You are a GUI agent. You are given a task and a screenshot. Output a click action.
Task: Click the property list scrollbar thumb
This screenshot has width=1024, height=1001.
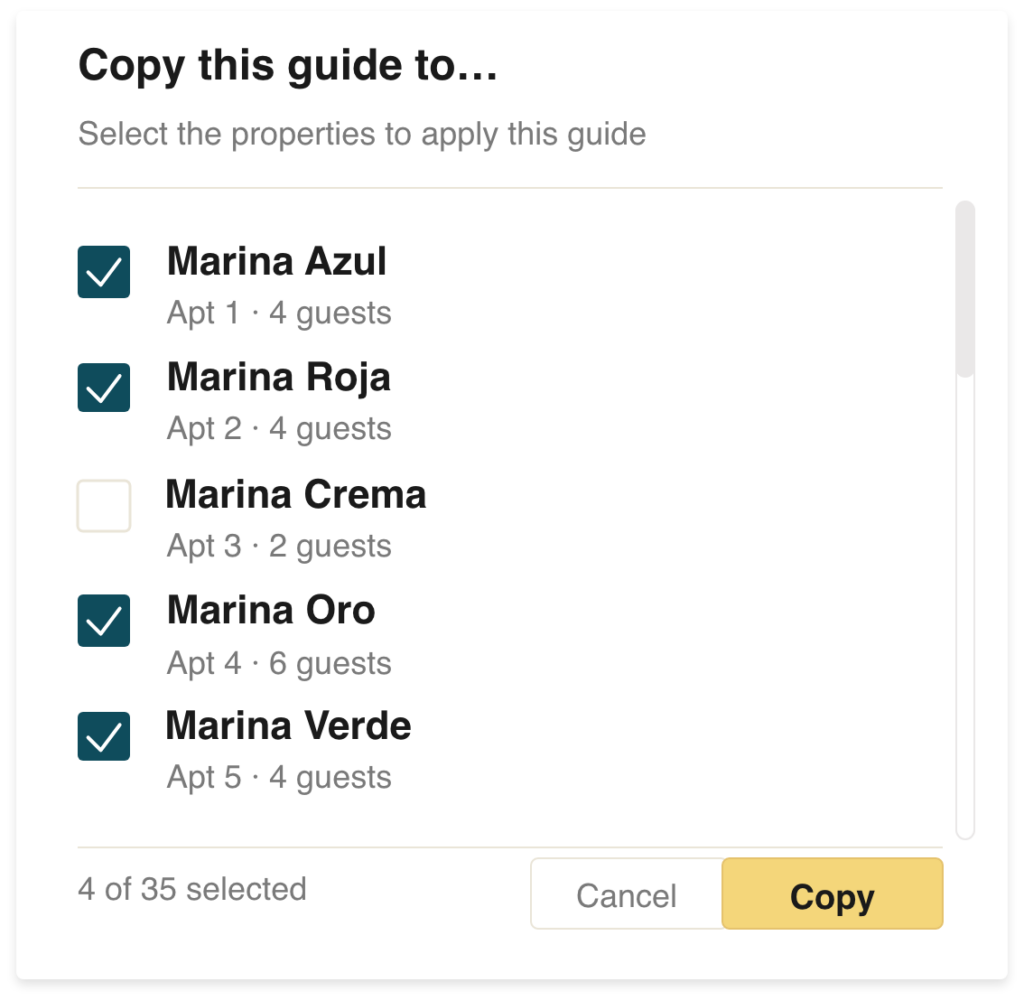[x=965, y=289]
